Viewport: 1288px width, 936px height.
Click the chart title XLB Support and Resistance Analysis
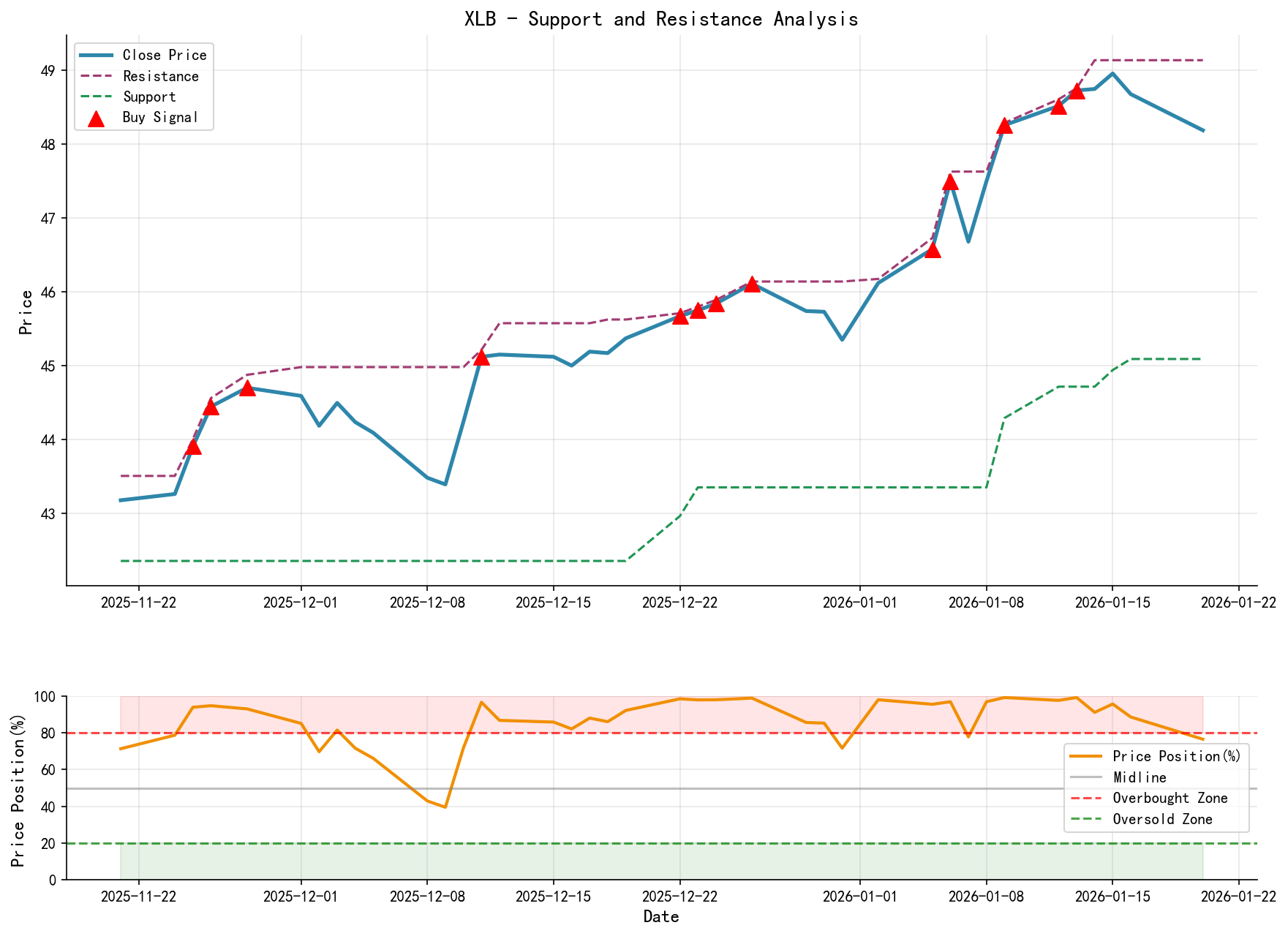[x=662, y=18]
